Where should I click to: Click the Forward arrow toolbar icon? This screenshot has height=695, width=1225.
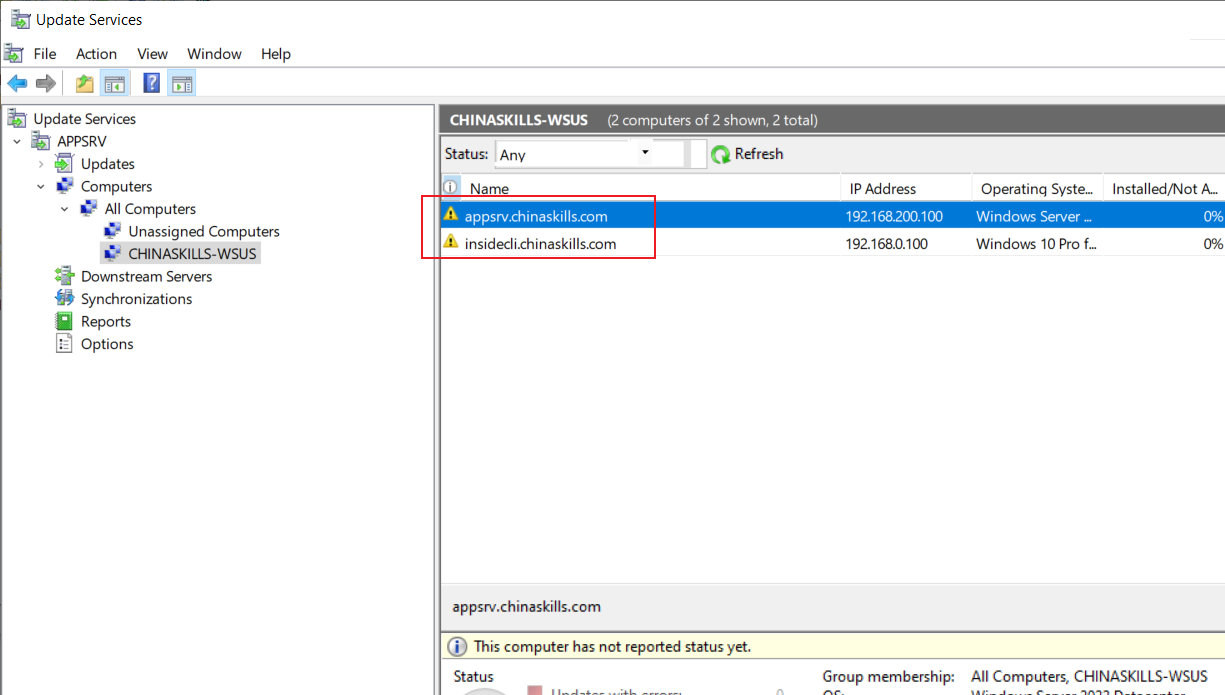click(45, 83)
